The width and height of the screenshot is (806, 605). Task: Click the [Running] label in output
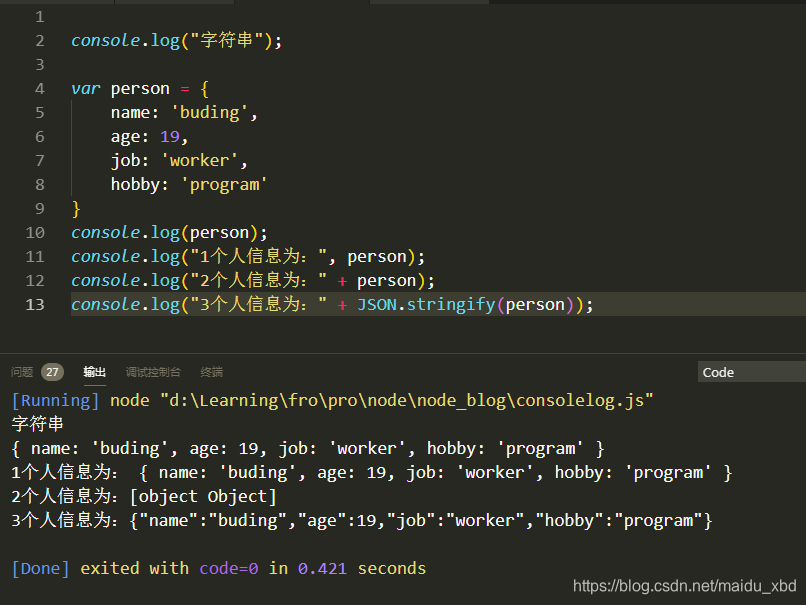(x=54, y=400)
